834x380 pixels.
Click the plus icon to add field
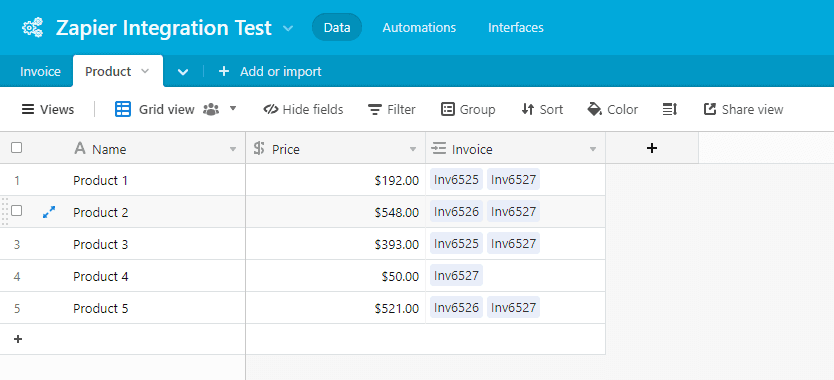point(652,148)
